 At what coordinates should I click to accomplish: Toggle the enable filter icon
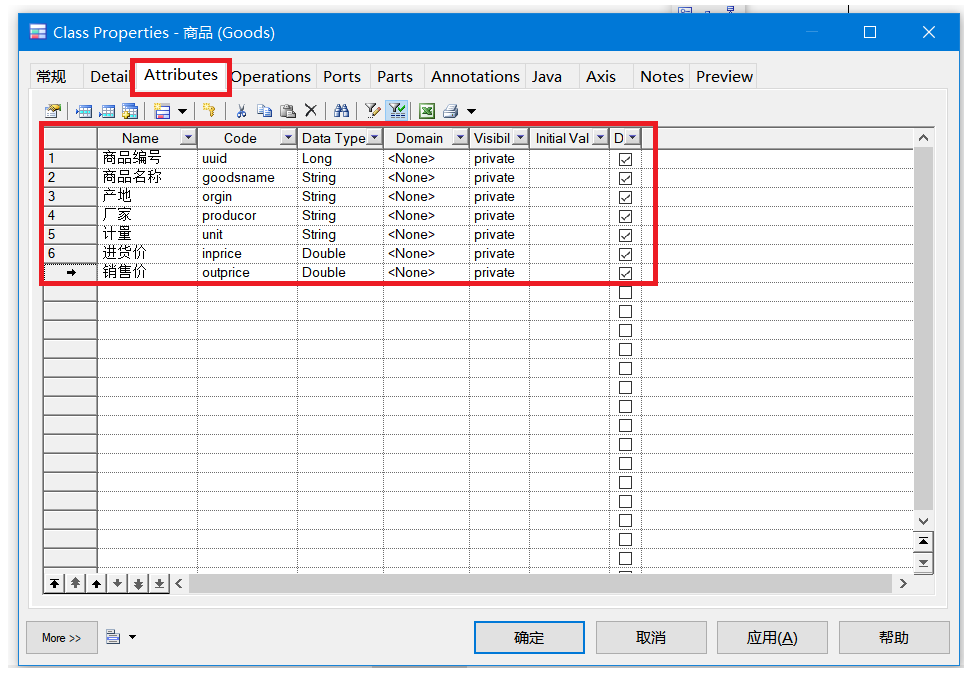[x=397, y=110]
